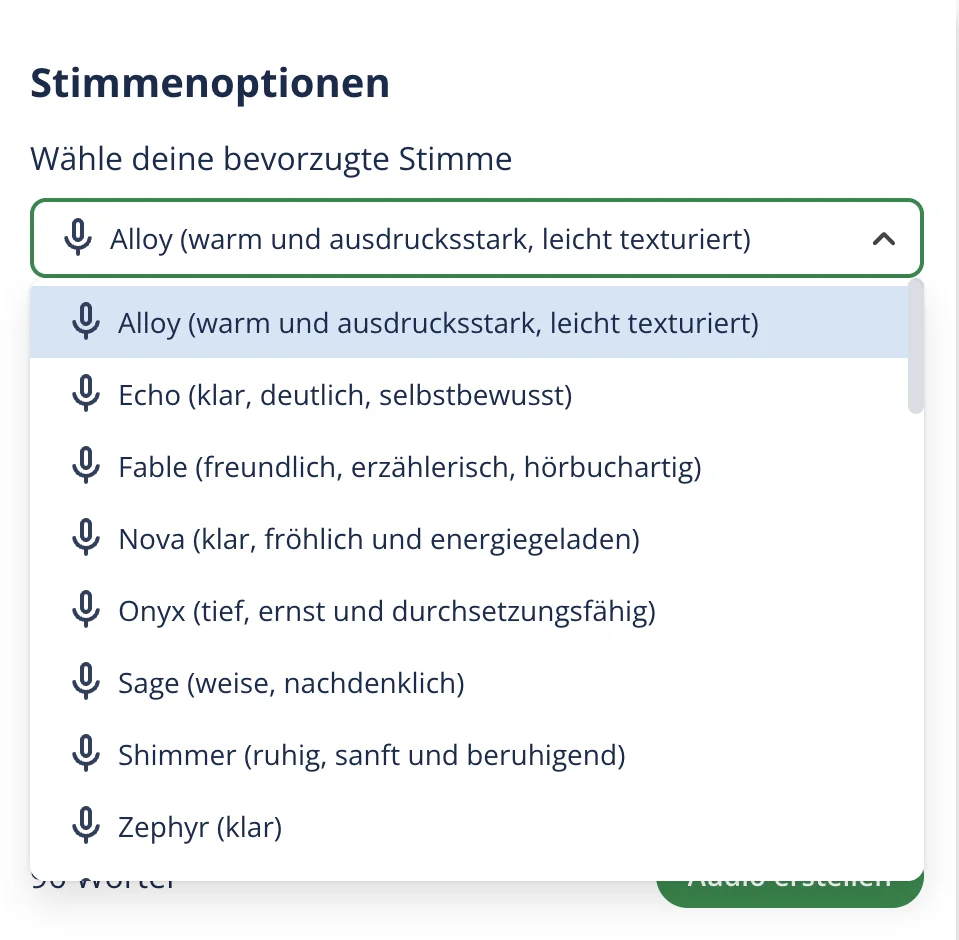Click the microphone icon beside Shimmer

pyautogui.click(x=86, y=755)
